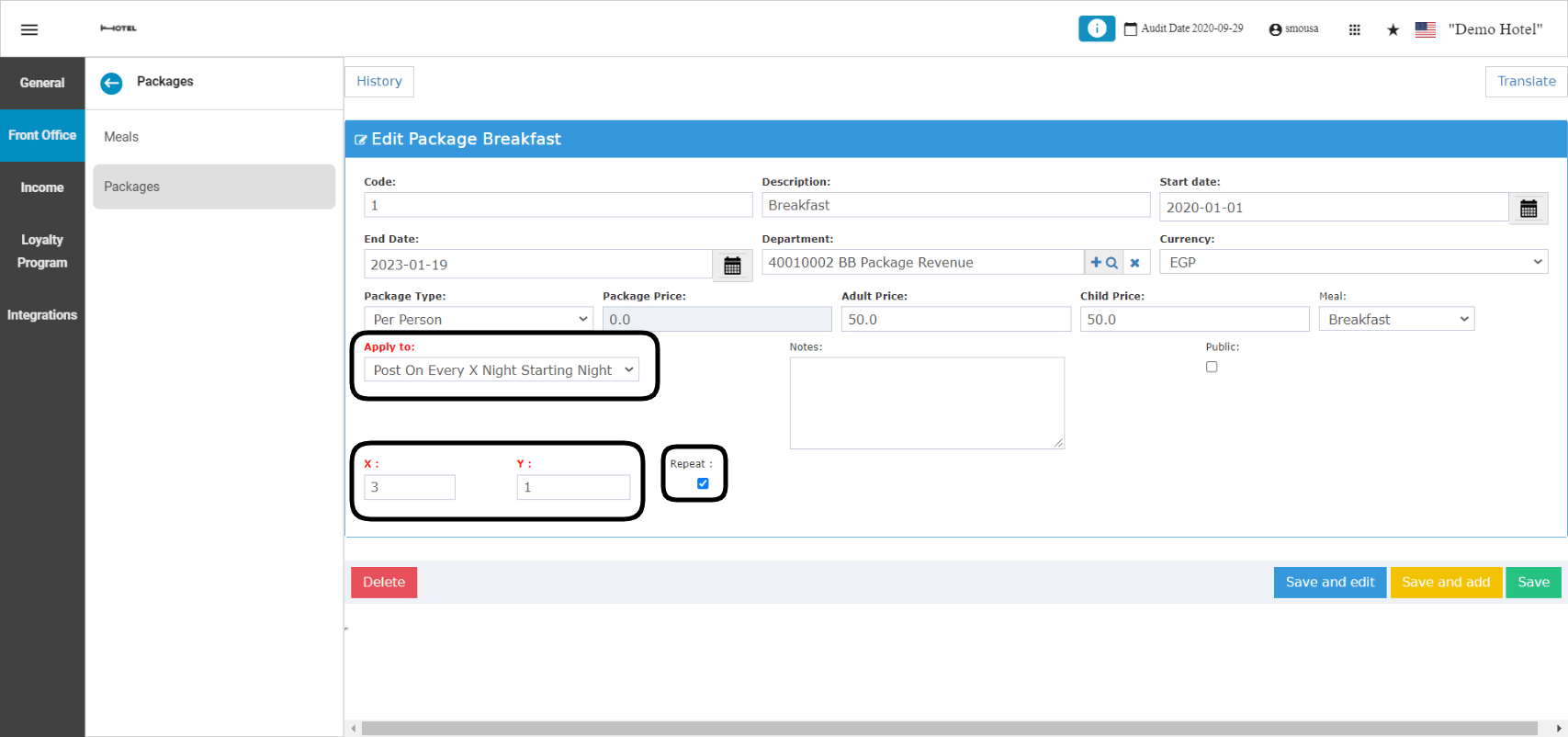Open the Start date calendar picker
The height and width of the screenshot is (737, 1568).
[x=1529, y=209]
